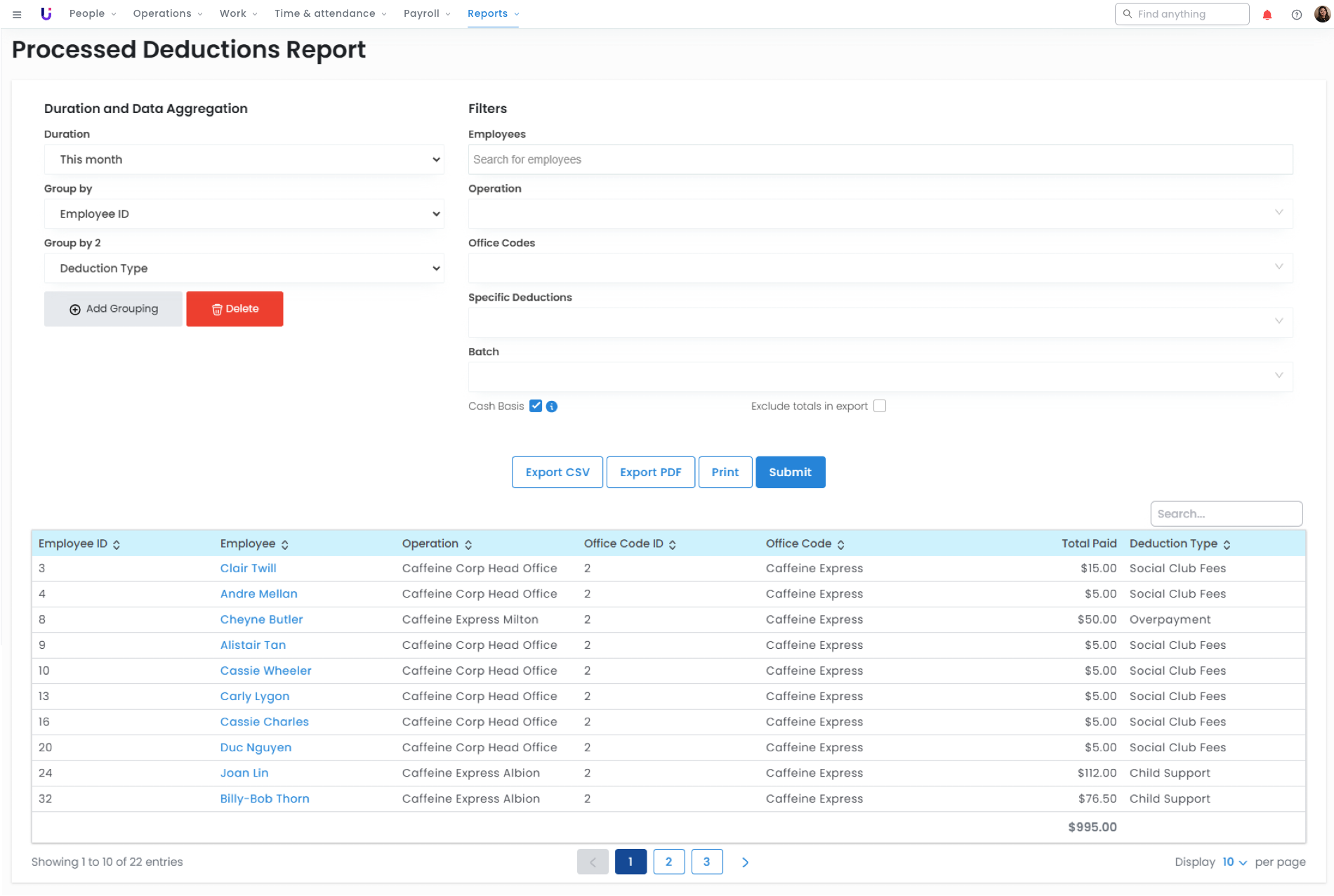Sort by Employee ID column arrows
This screenshot has width=1334, height=896.
[117, 545]
